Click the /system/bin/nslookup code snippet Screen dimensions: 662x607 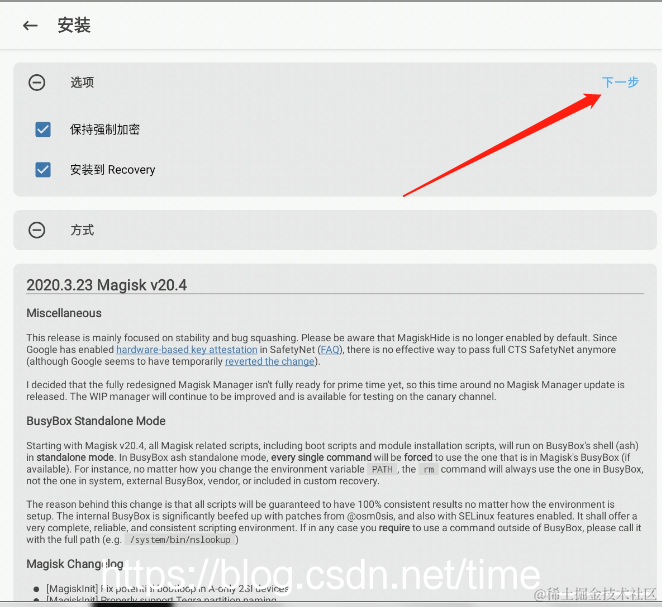click(180, 540)
